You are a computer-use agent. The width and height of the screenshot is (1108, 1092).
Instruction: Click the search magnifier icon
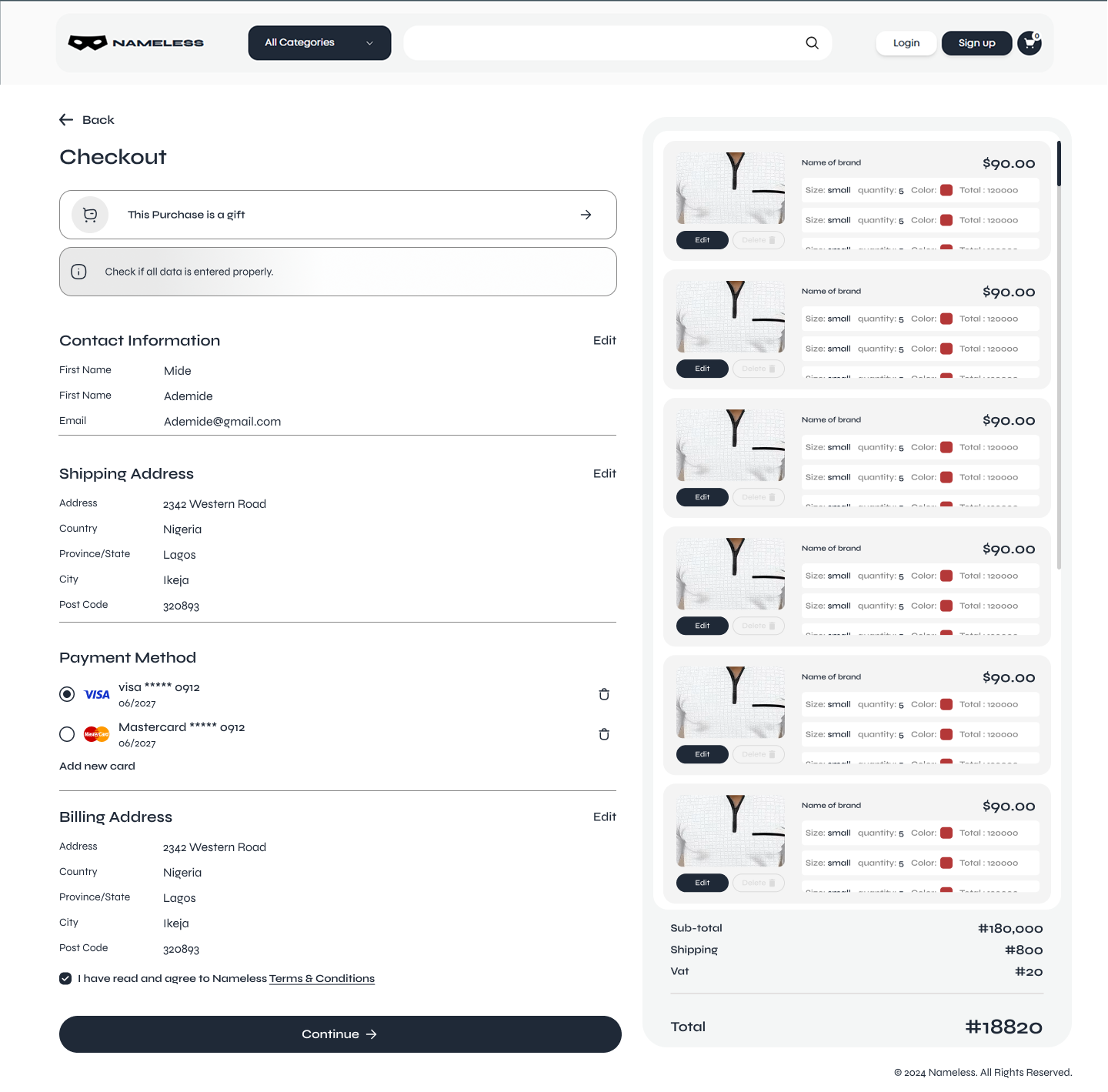pos(812,43)
